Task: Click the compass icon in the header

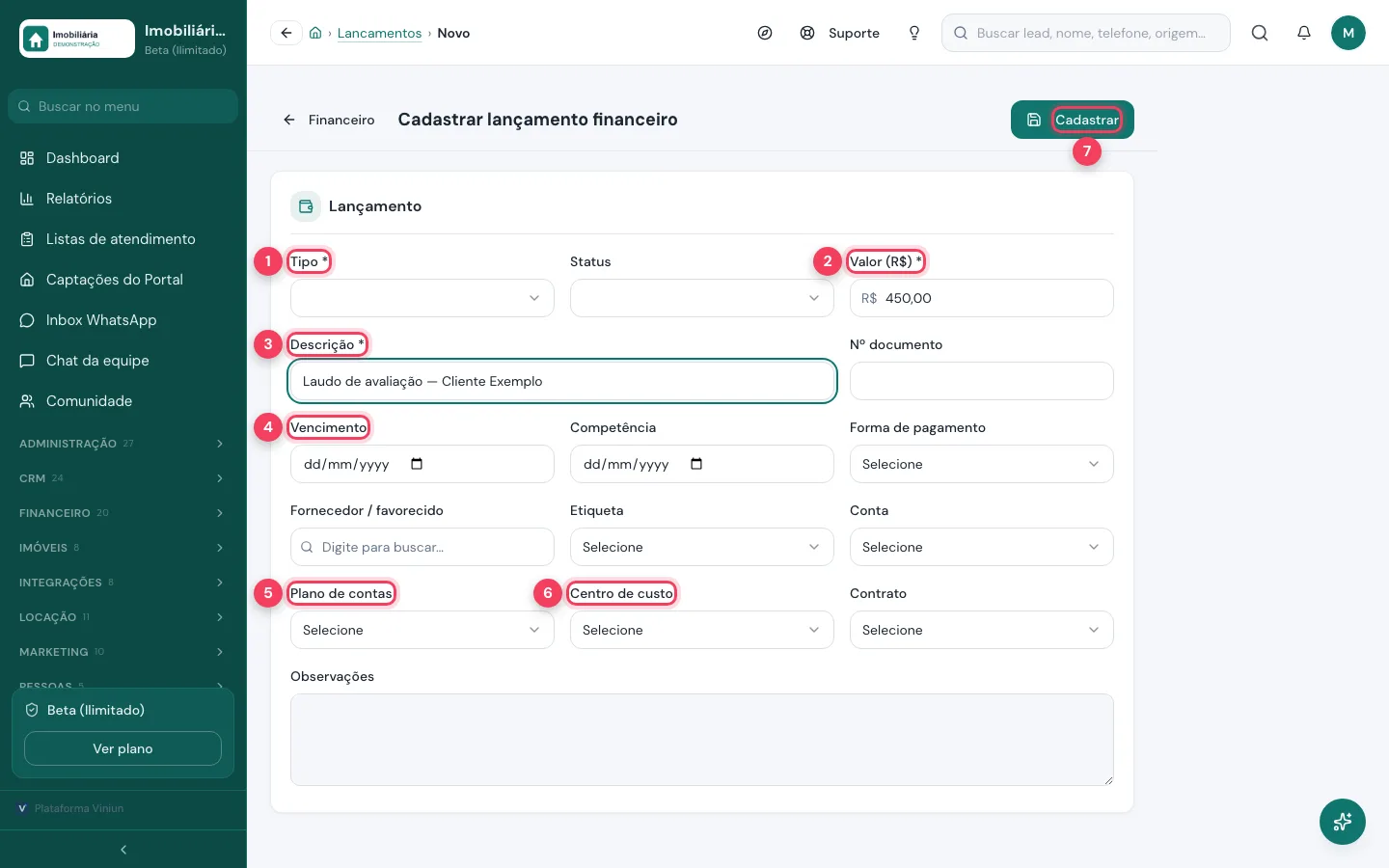Action: 765,33
